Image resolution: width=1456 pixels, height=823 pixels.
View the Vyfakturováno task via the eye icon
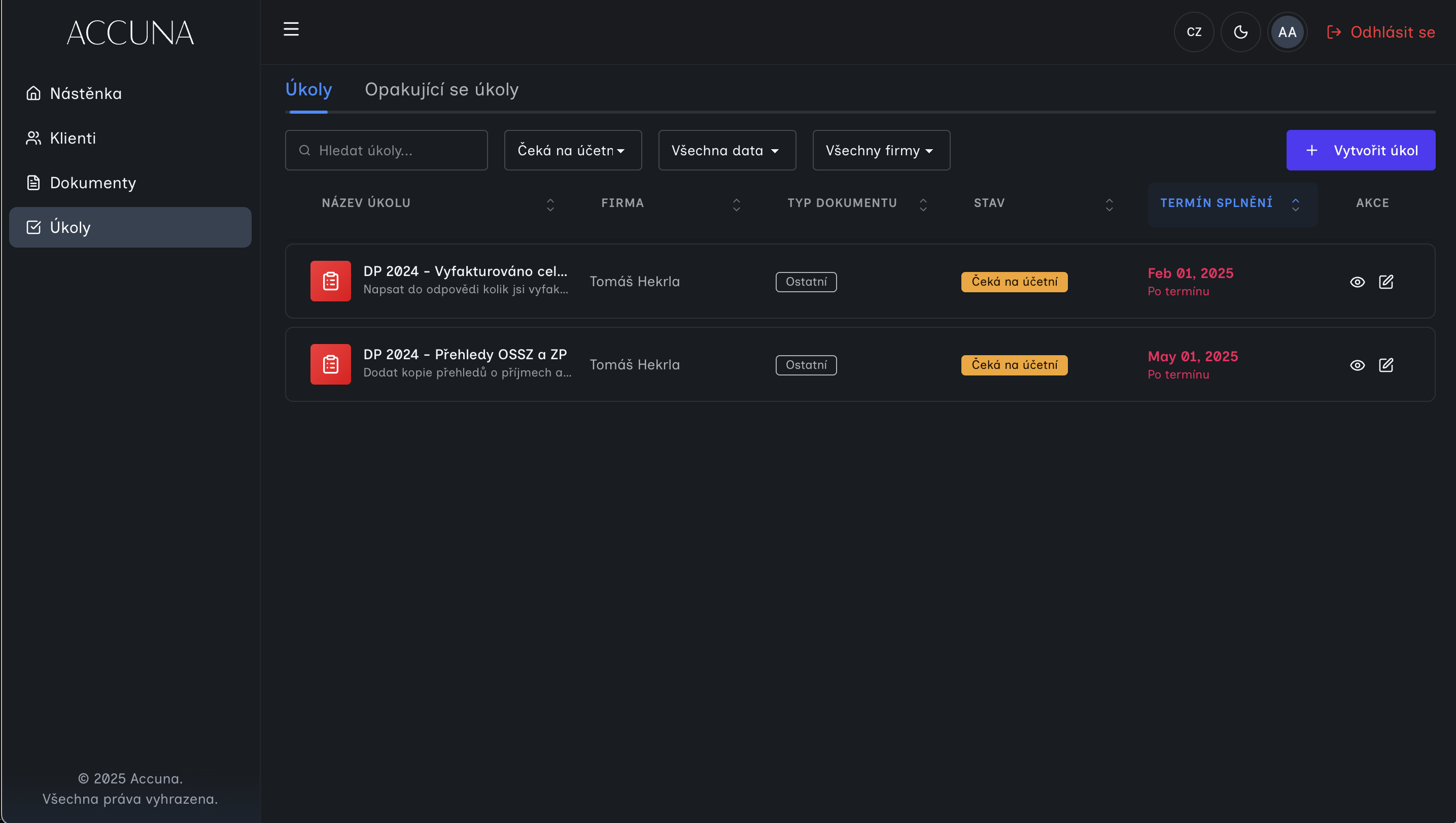click(1357, 282)
